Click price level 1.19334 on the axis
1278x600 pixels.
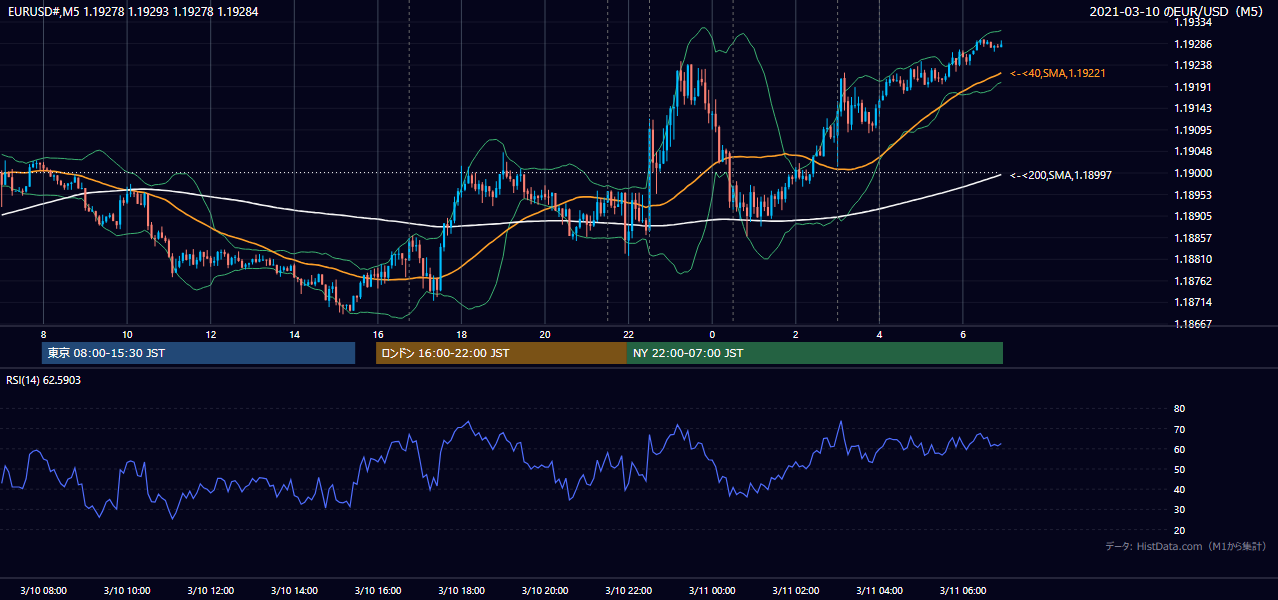coord(1192,22)
